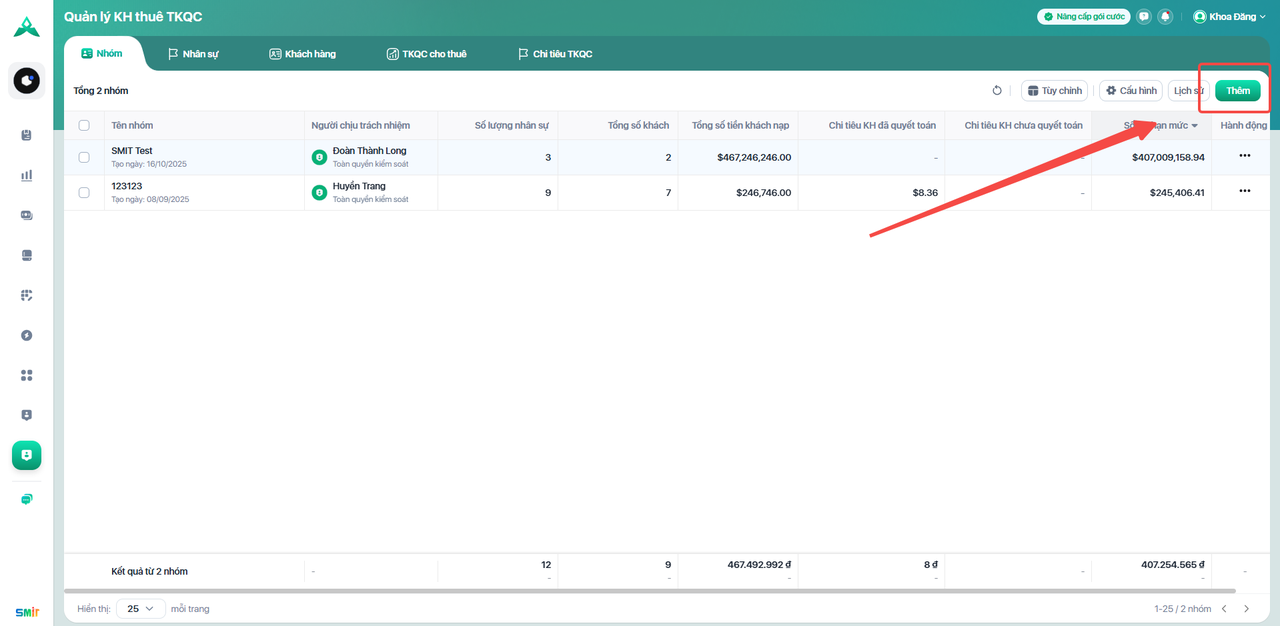Click the bar chart icon in sidebar

(x=27, y=175)
